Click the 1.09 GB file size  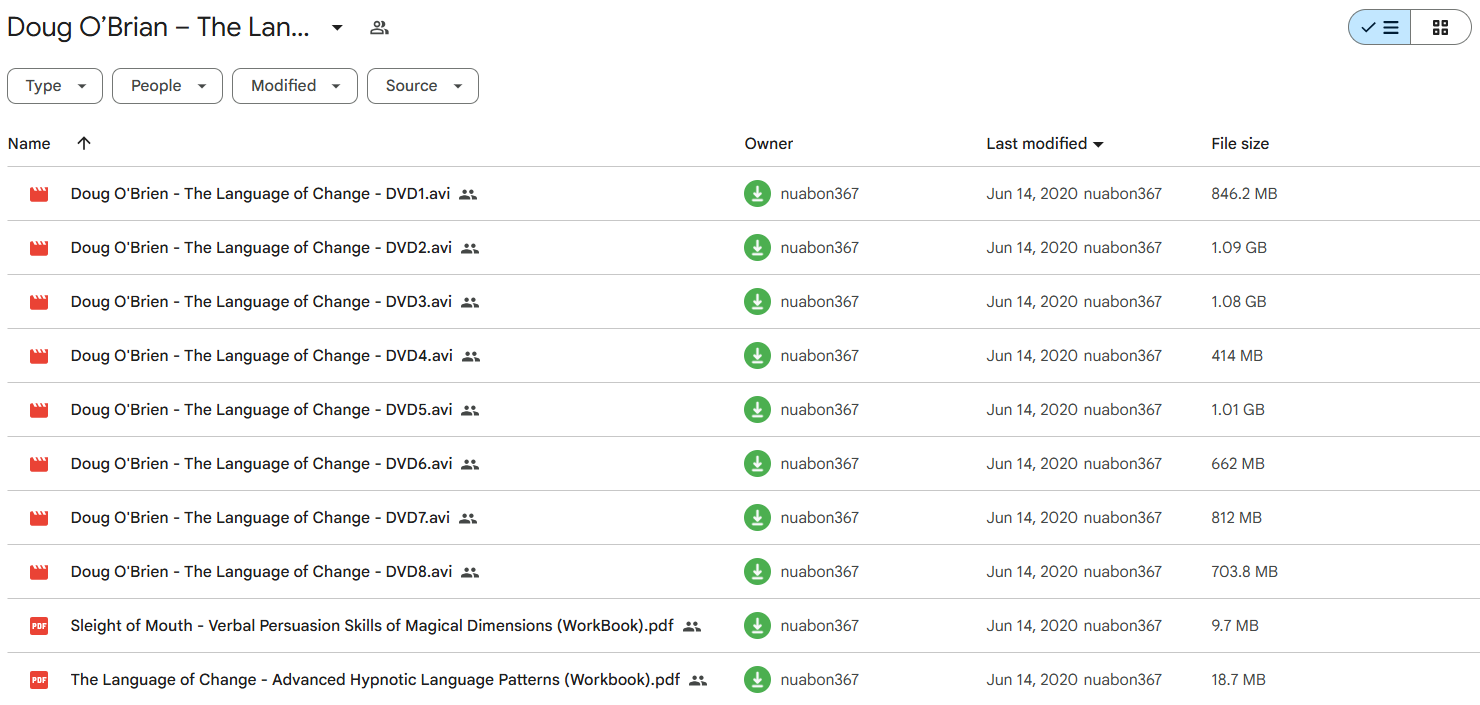pos(1239,248)
